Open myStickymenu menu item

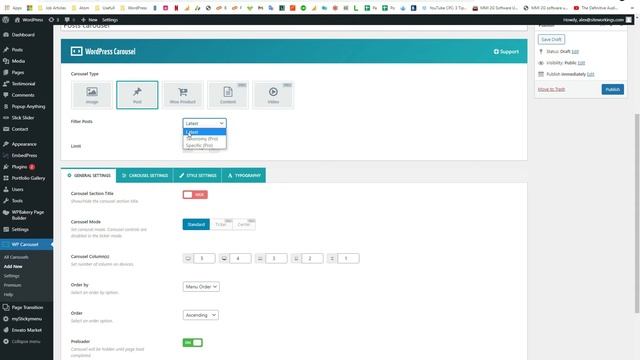tap(26, 319)
